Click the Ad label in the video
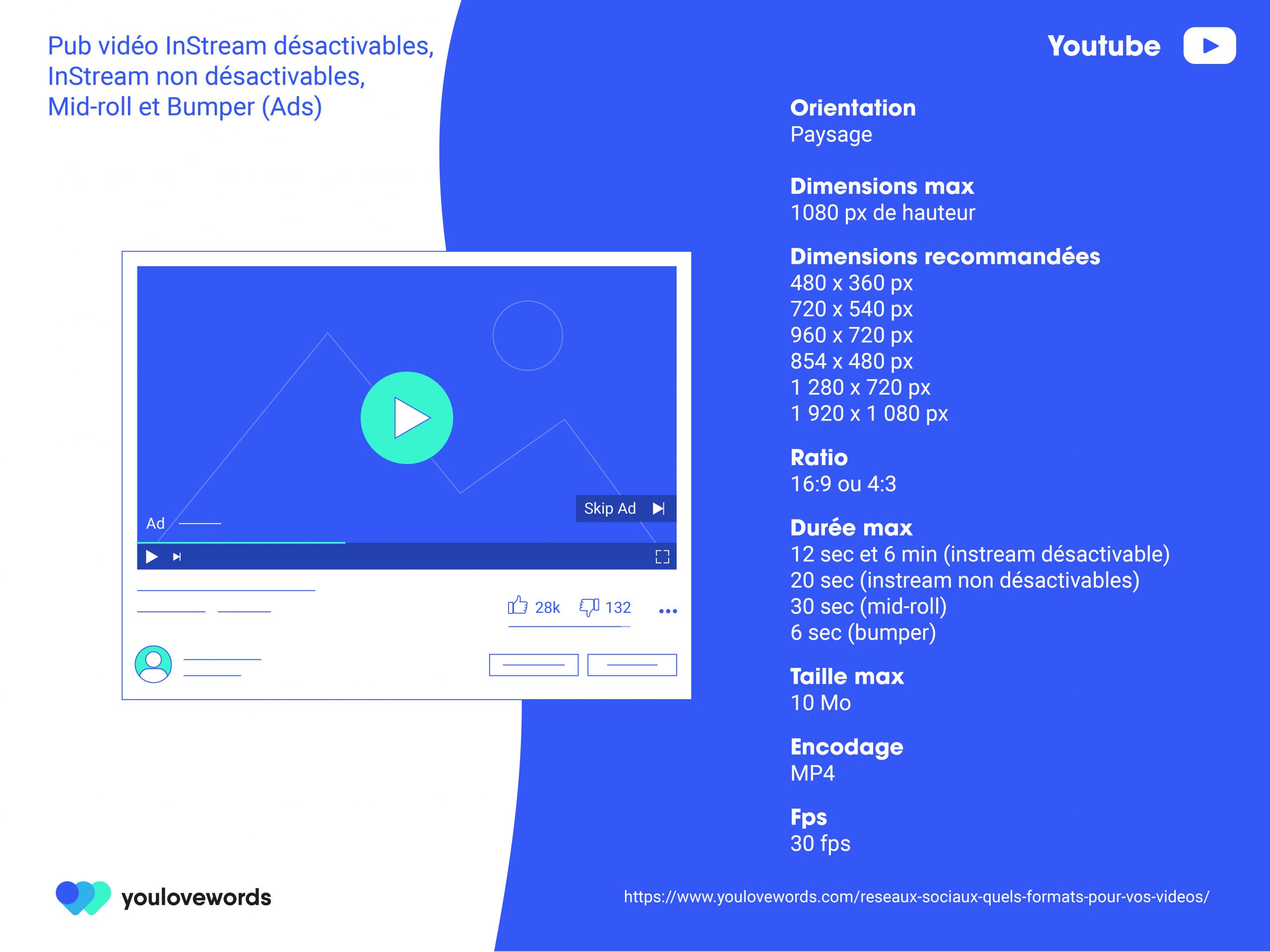 [155, 523]
